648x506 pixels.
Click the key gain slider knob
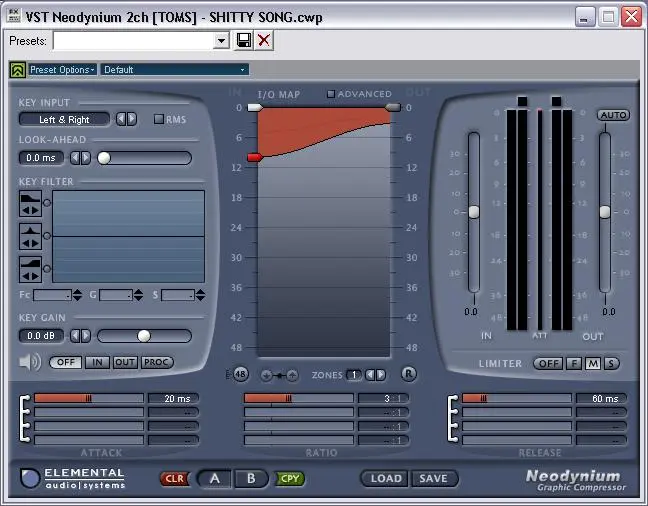click(144, 336)
